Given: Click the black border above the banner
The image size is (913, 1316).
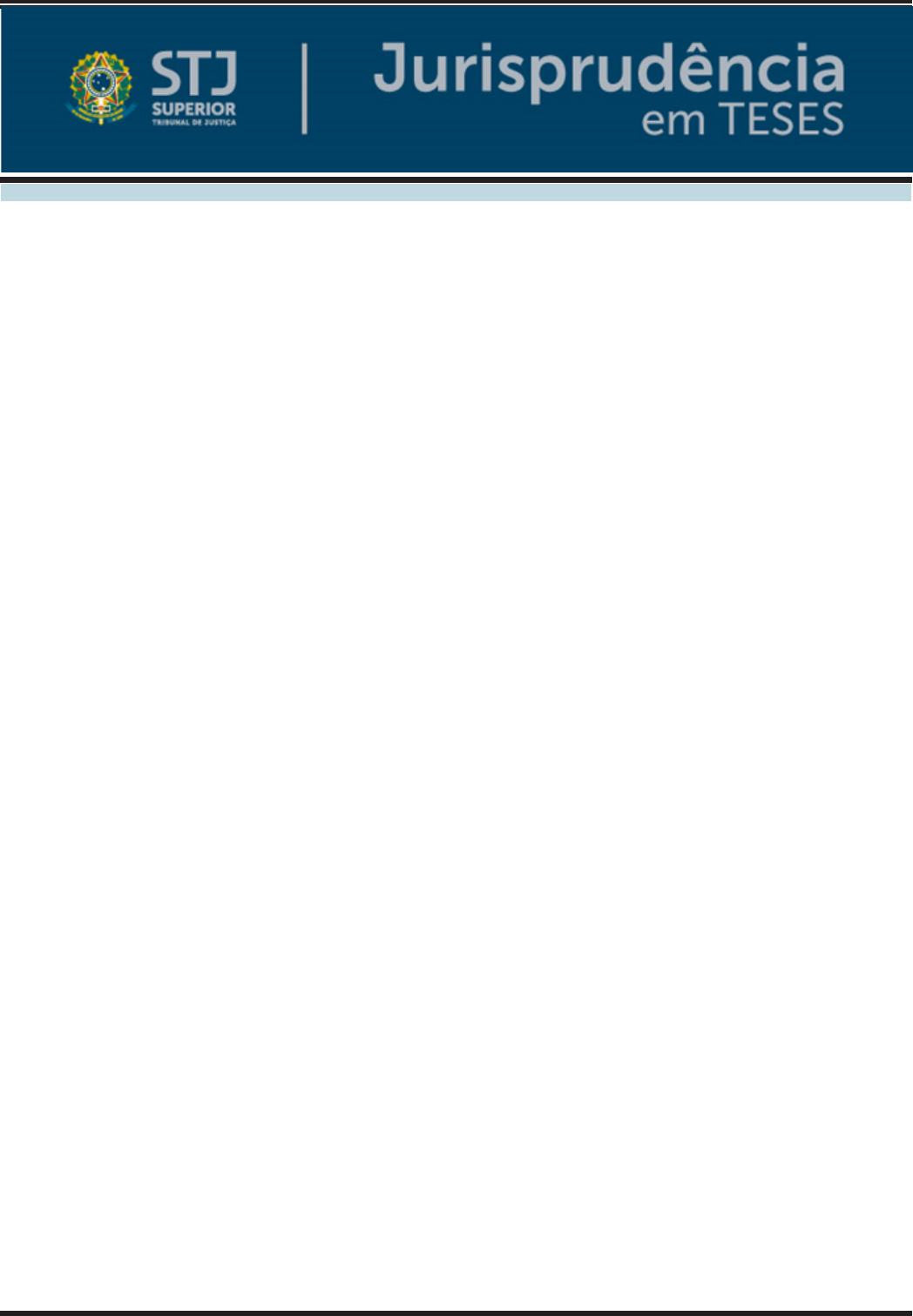Looking at the screenshot, I should pos(456,3).
